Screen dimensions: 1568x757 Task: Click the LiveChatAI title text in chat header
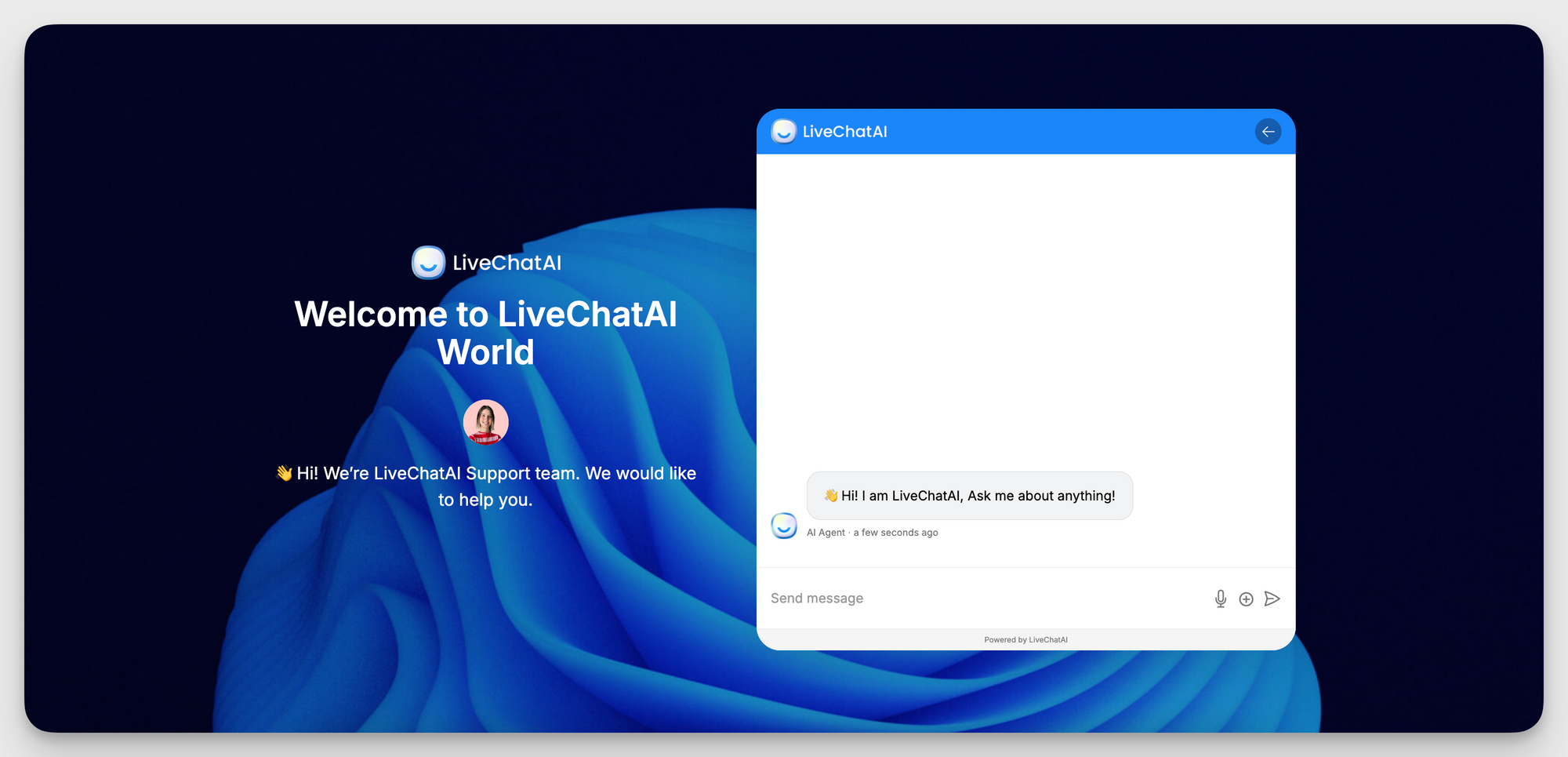(845, 132)
